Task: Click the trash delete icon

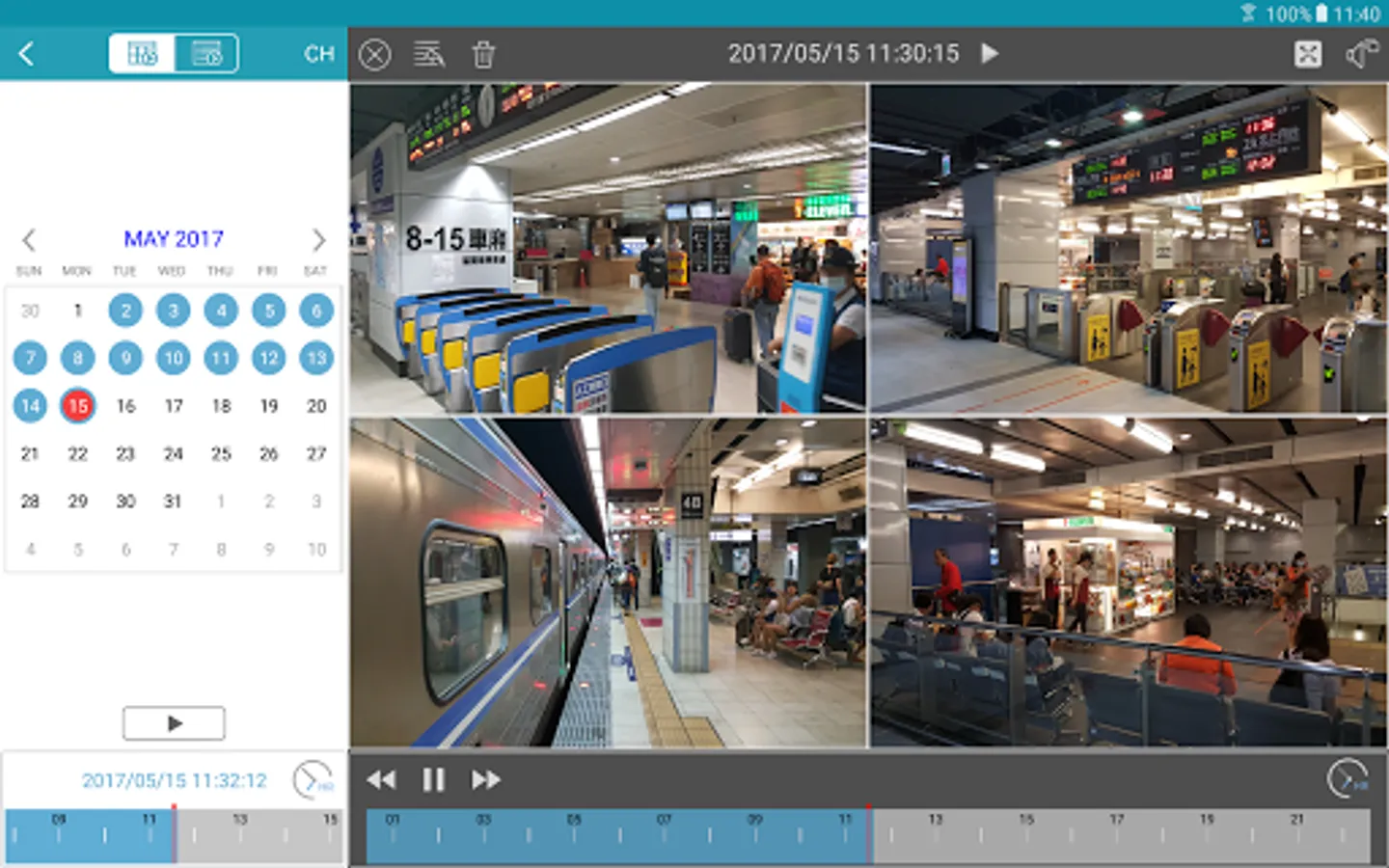Action: 483,54
